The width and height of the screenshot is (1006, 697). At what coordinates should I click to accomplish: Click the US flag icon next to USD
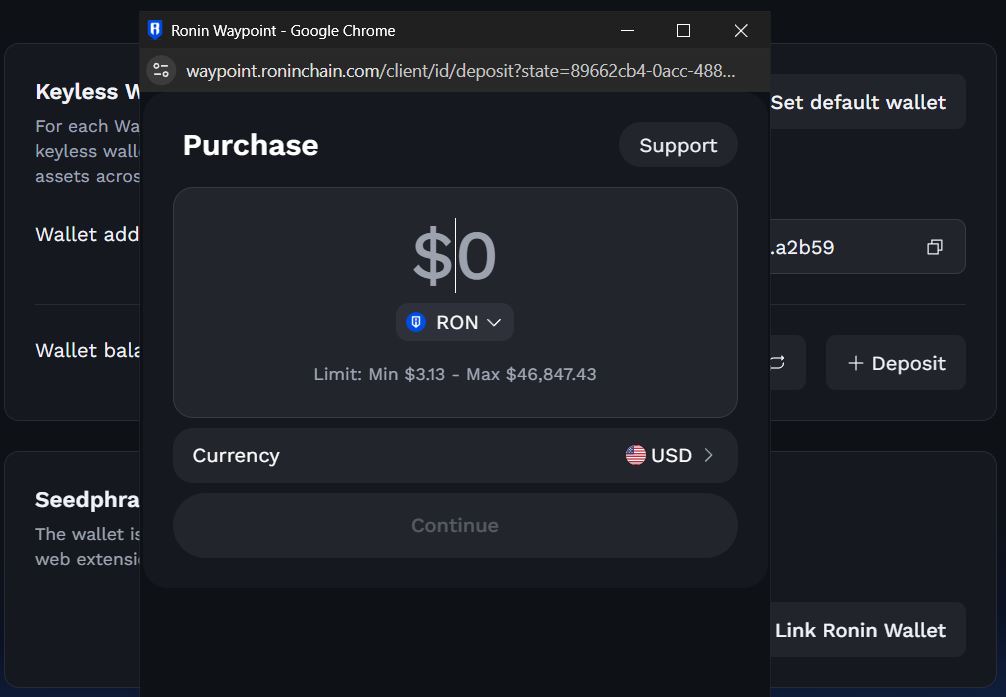(x=636, y=455)
